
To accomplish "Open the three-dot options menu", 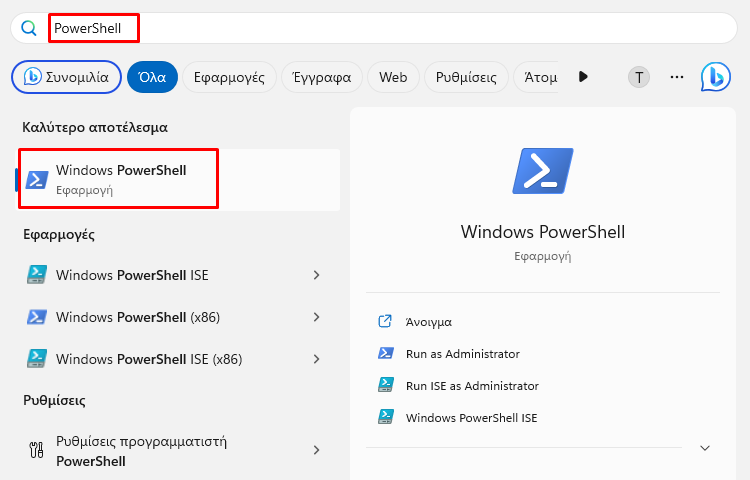I will tap(677, 77).
